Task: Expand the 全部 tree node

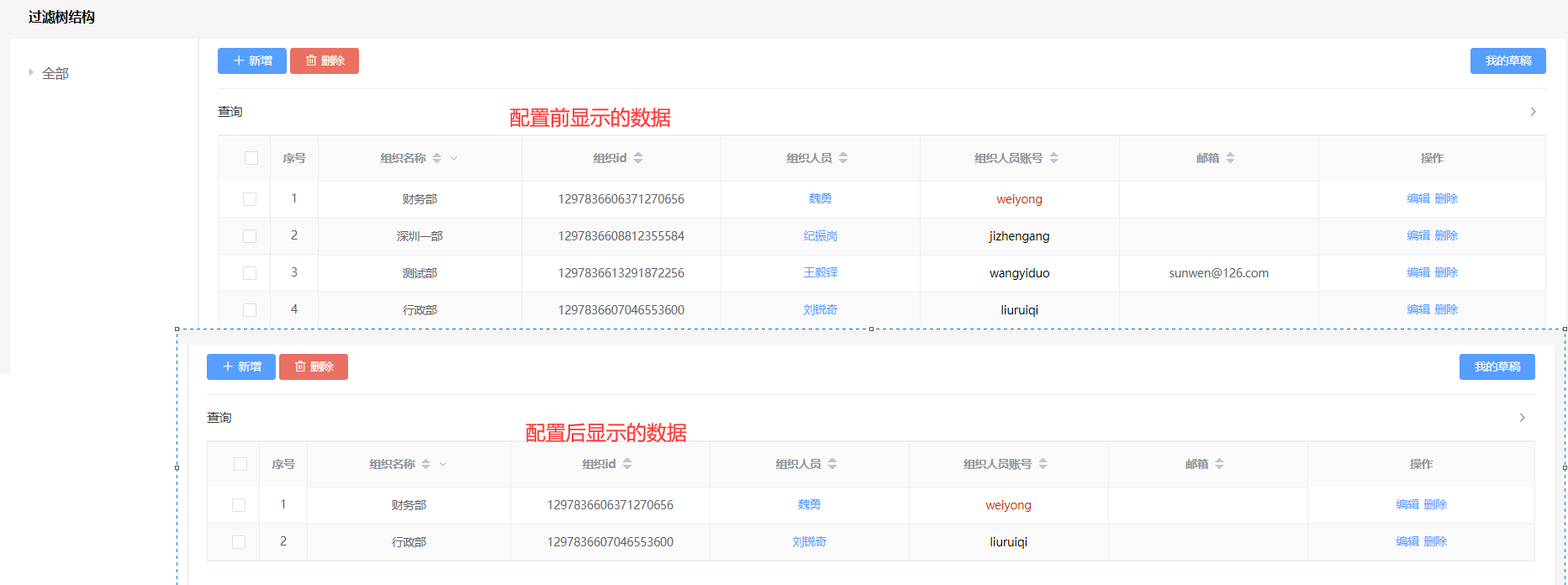Action: [x=31, y=73]
